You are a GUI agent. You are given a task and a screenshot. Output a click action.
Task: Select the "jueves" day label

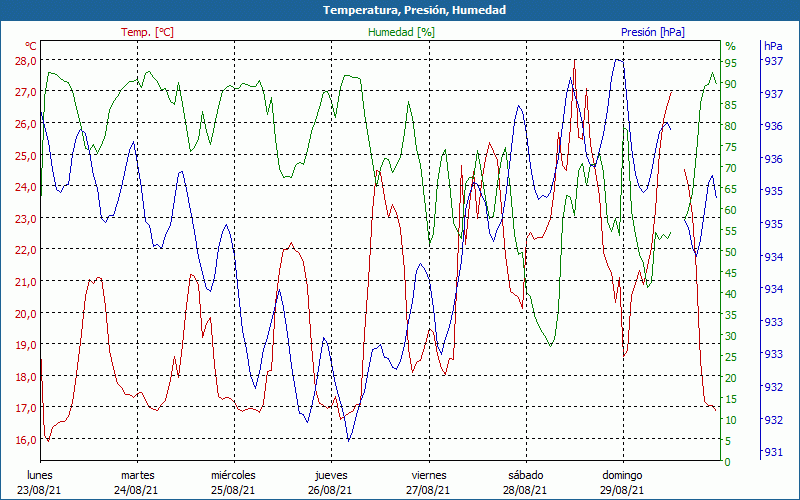pos(332,476)
